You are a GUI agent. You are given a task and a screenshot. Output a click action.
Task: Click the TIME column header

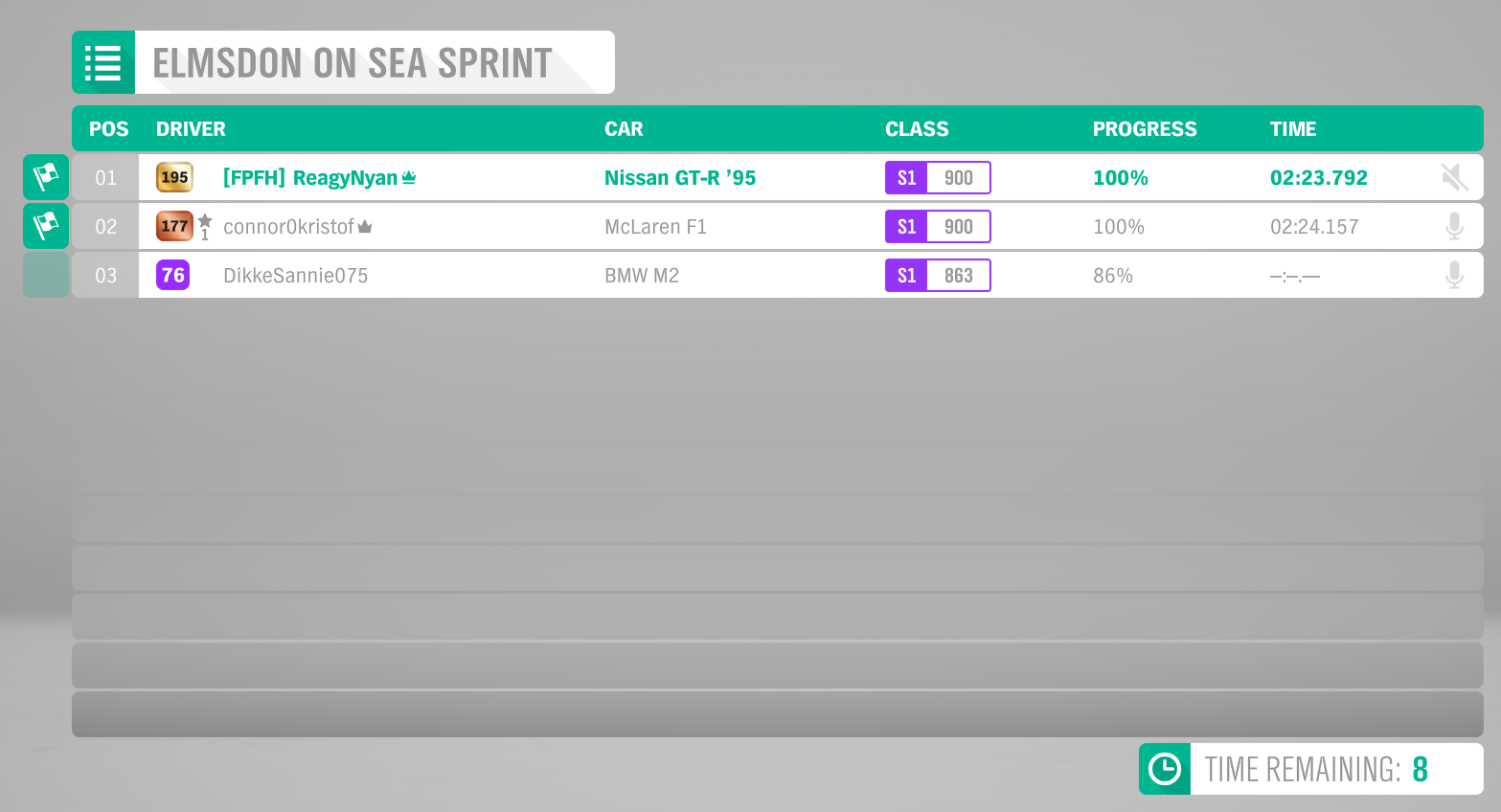tap(1293, 129)
